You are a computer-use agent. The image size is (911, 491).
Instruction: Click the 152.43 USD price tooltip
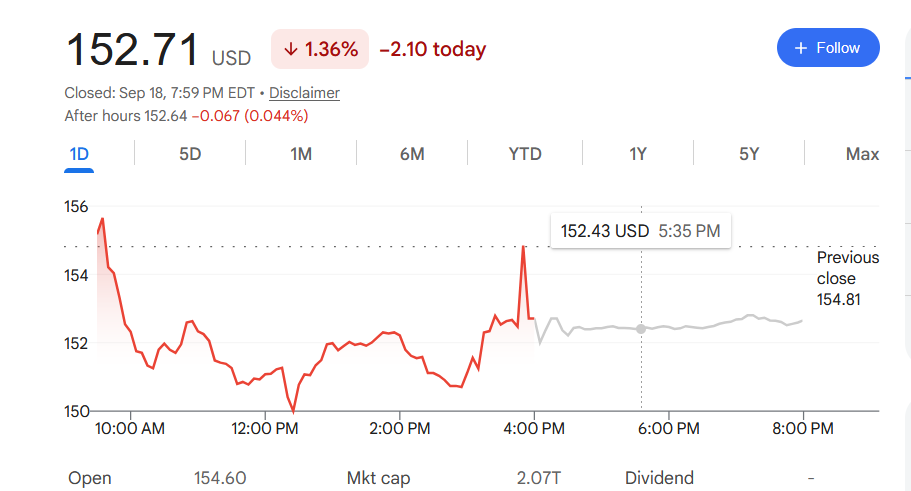tap(640, 231)
